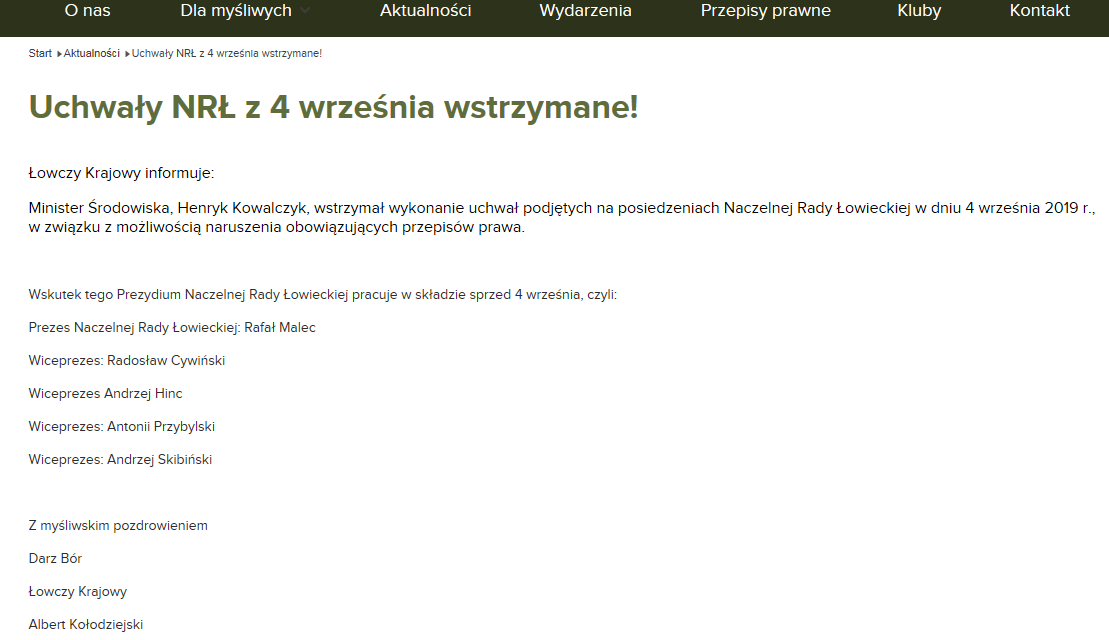Click the Aktualności breadcrumb link
Viewport: 1109px width, 640px height.
point(92,53)
